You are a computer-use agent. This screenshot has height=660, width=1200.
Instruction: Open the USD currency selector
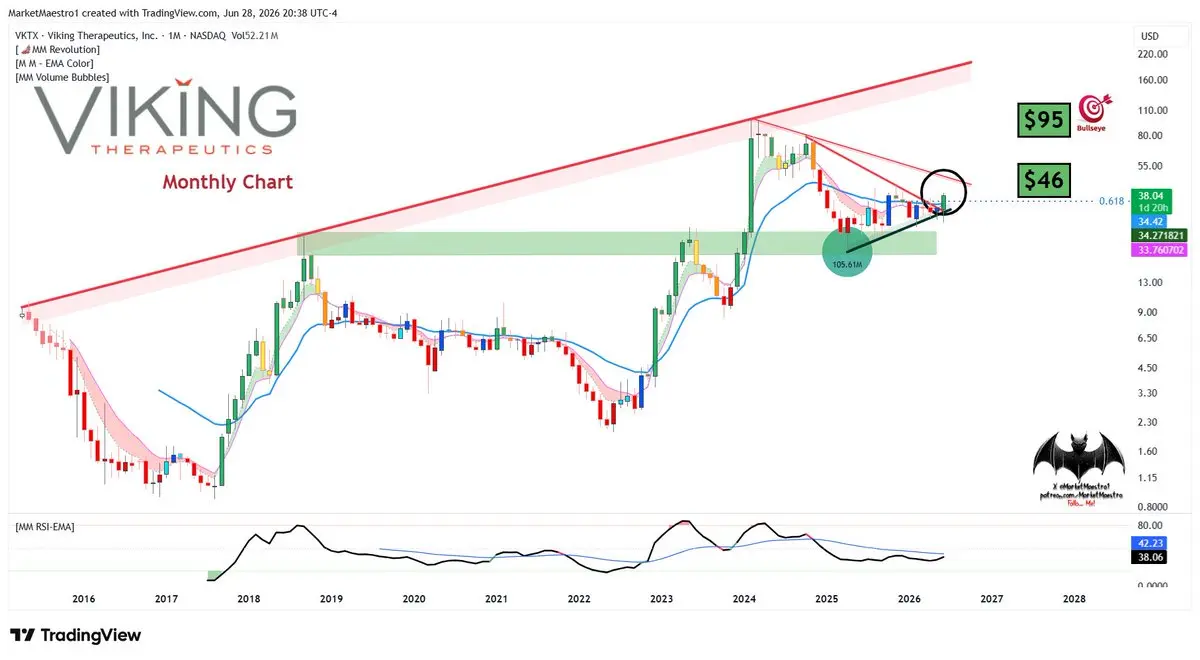1148,36
